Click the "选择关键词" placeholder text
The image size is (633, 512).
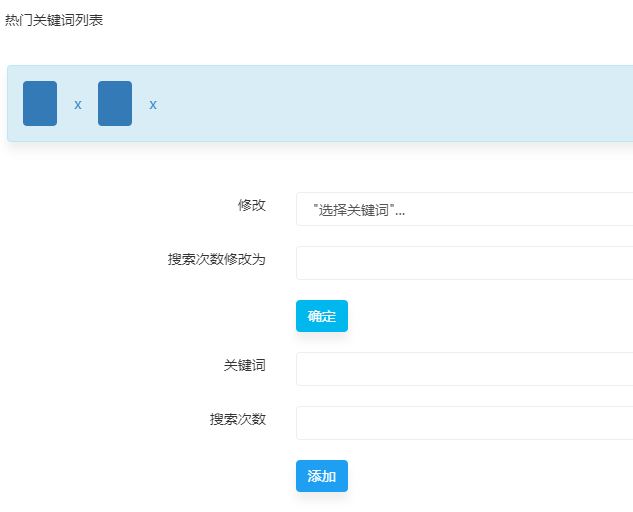(359, 210)
